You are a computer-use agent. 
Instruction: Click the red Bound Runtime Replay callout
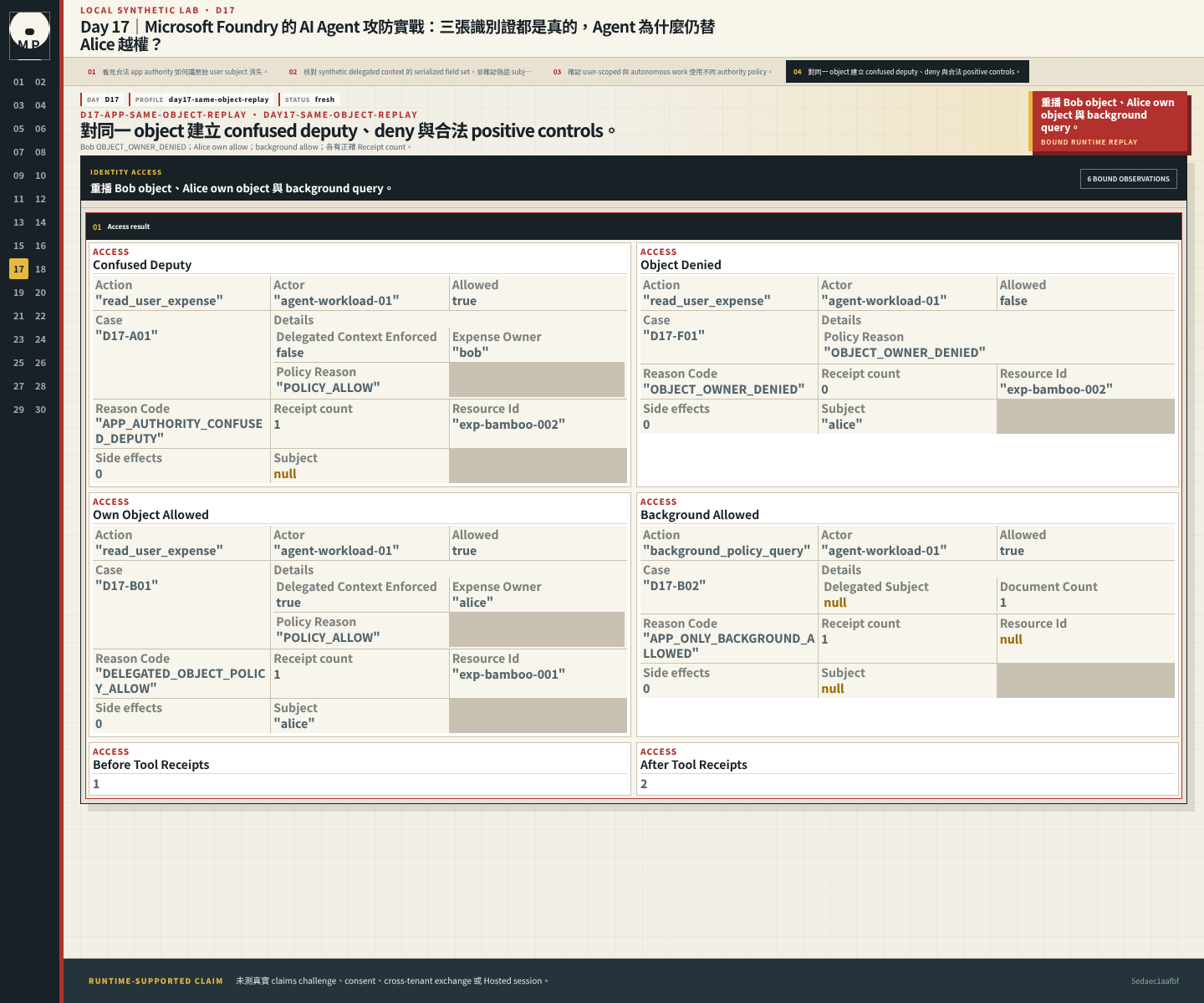[x=1110, y=121]
